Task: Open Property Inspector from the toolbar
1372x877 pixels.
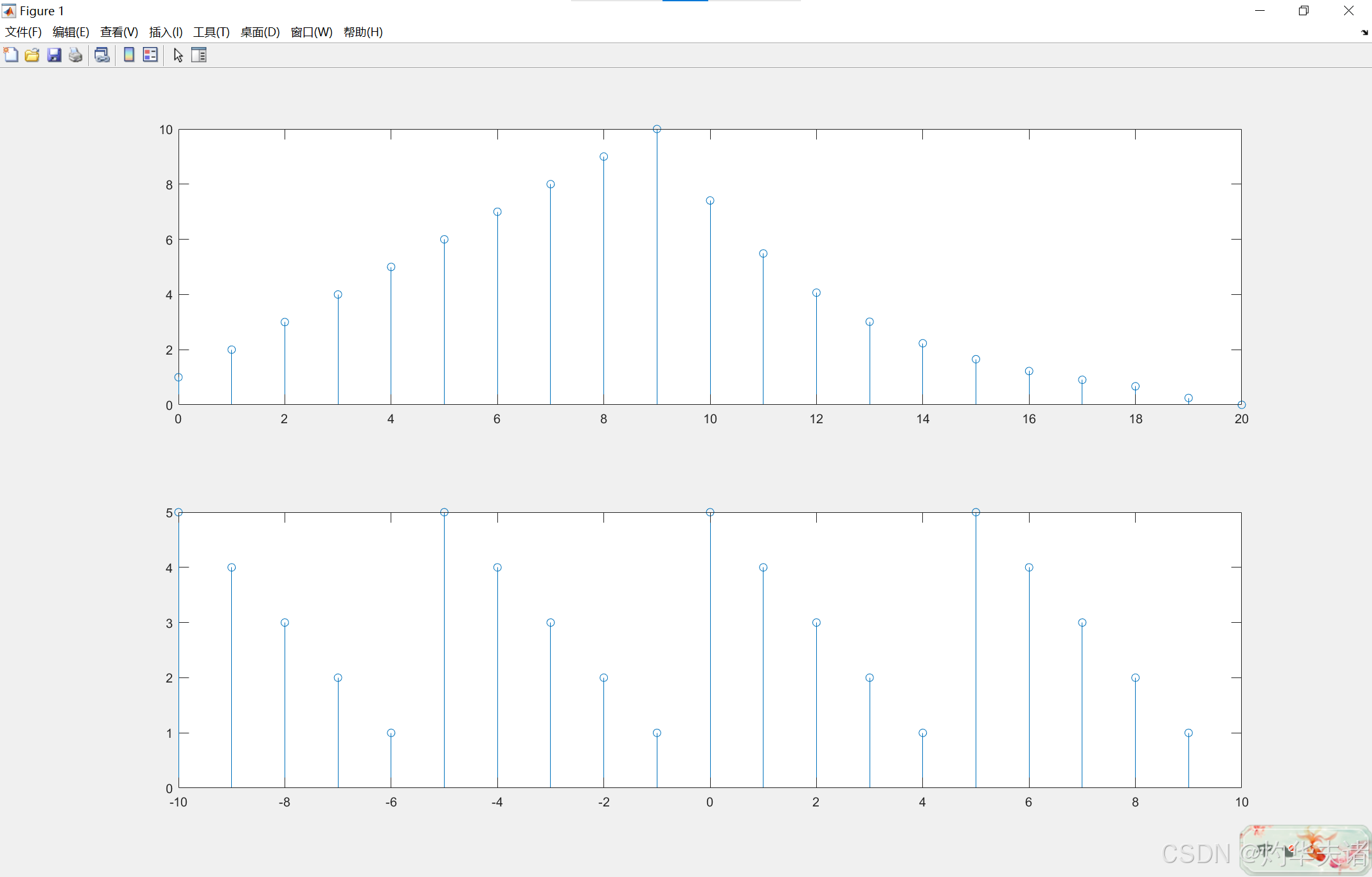Action: click(x=199, y=55)
